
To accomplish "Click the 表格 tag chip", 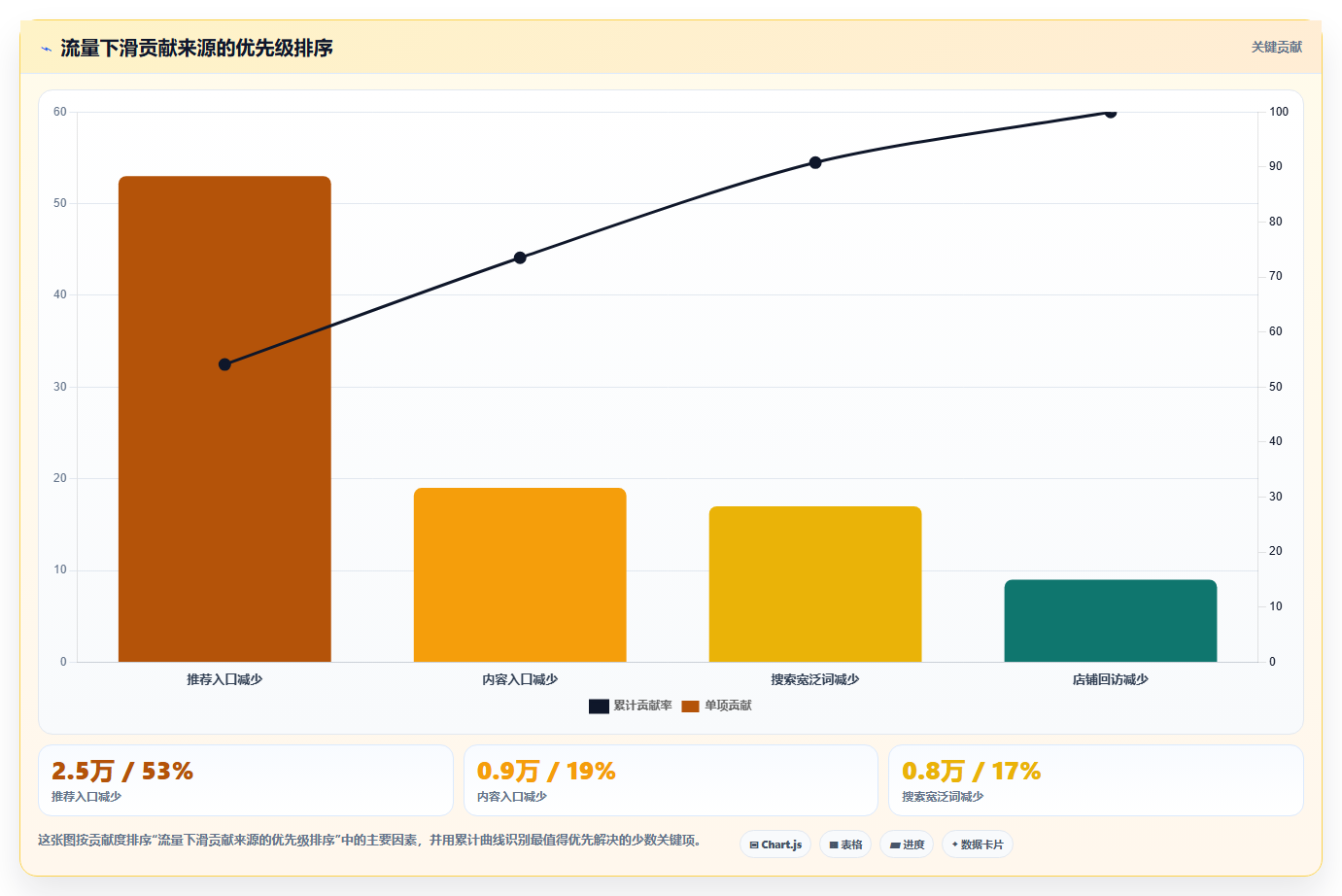I will [x=845, y=844].
